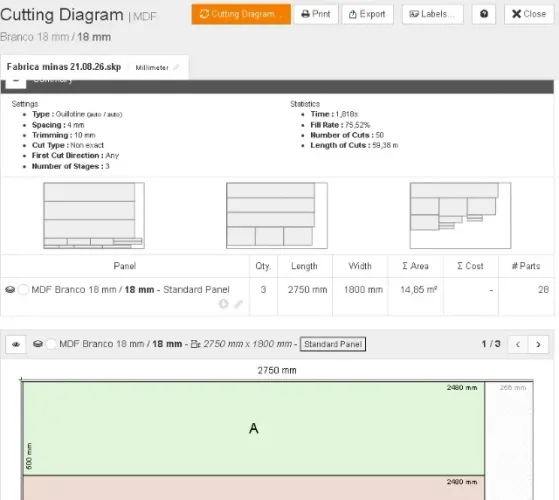Screen dimensions: 559x500
Task: Open the Labels dialog
Action: click(433, 14)
